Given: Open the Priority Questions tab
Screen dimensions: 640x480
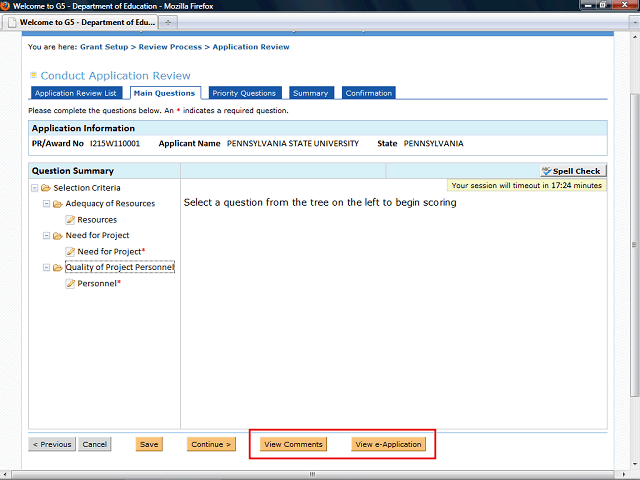Looking at the screenshot, I should tap(244, 93).
